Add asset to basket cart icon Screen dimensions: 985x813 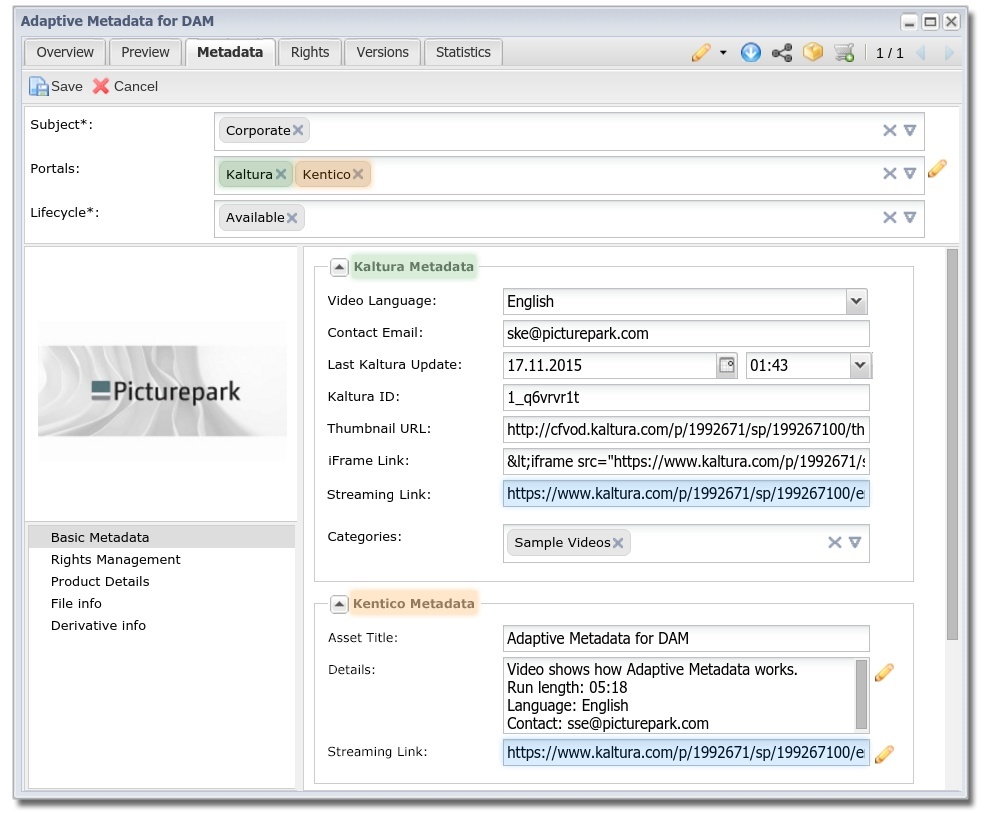pyautogui.click(x=844, y=53)
